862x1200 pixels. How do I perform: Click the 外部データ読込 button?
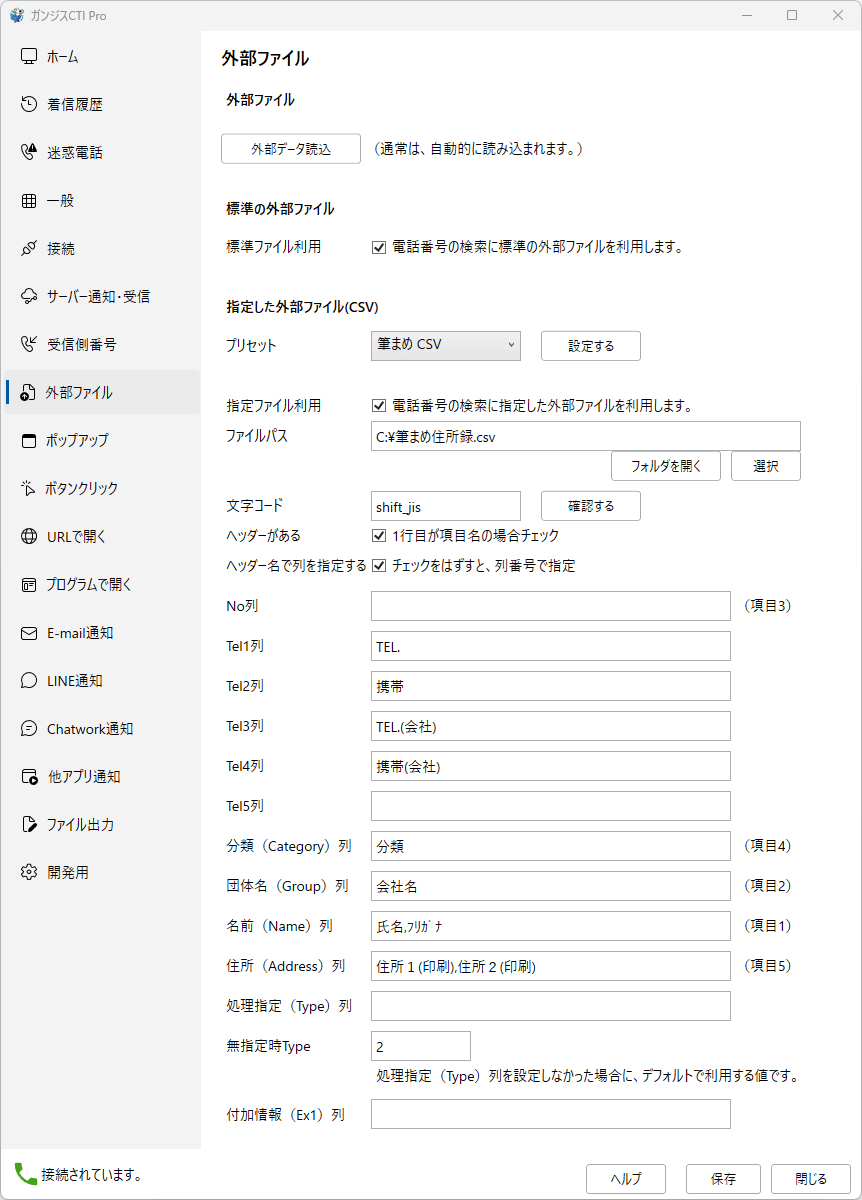(x=291, y=149)
